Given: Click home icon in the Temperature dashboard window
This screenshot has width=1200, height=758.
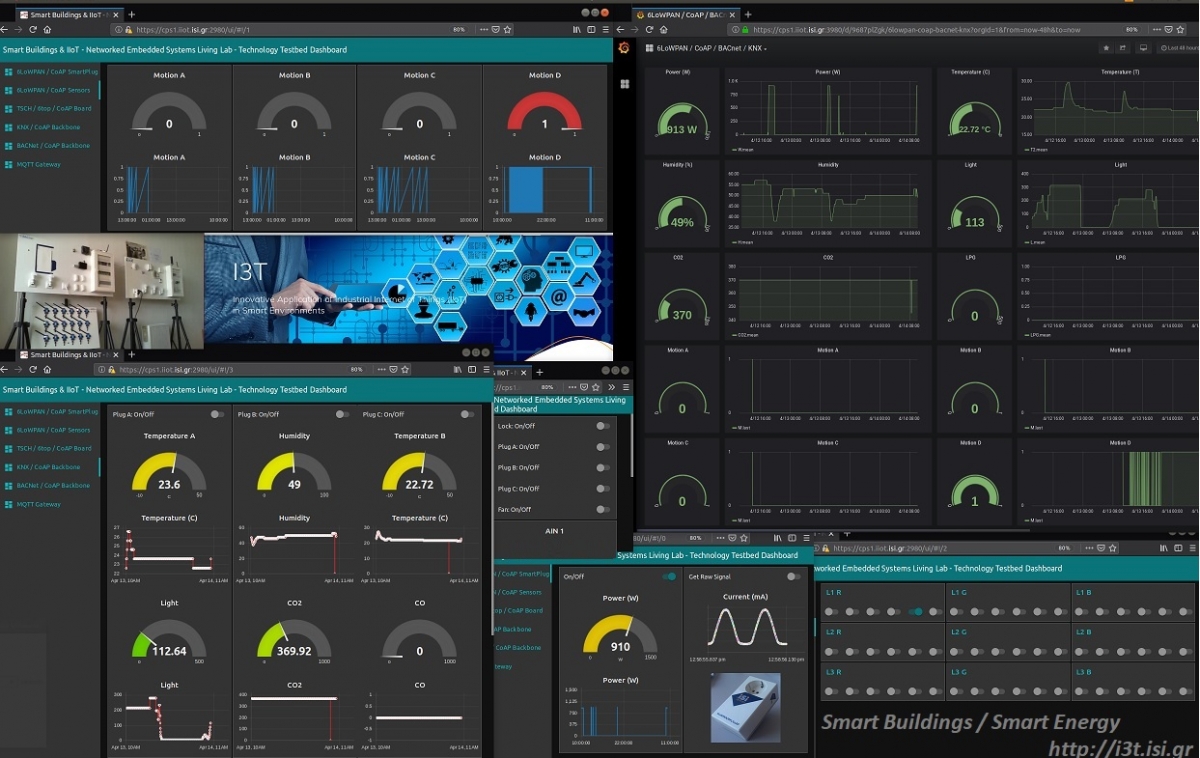Looking at the screenshot, I should (47, 369).
